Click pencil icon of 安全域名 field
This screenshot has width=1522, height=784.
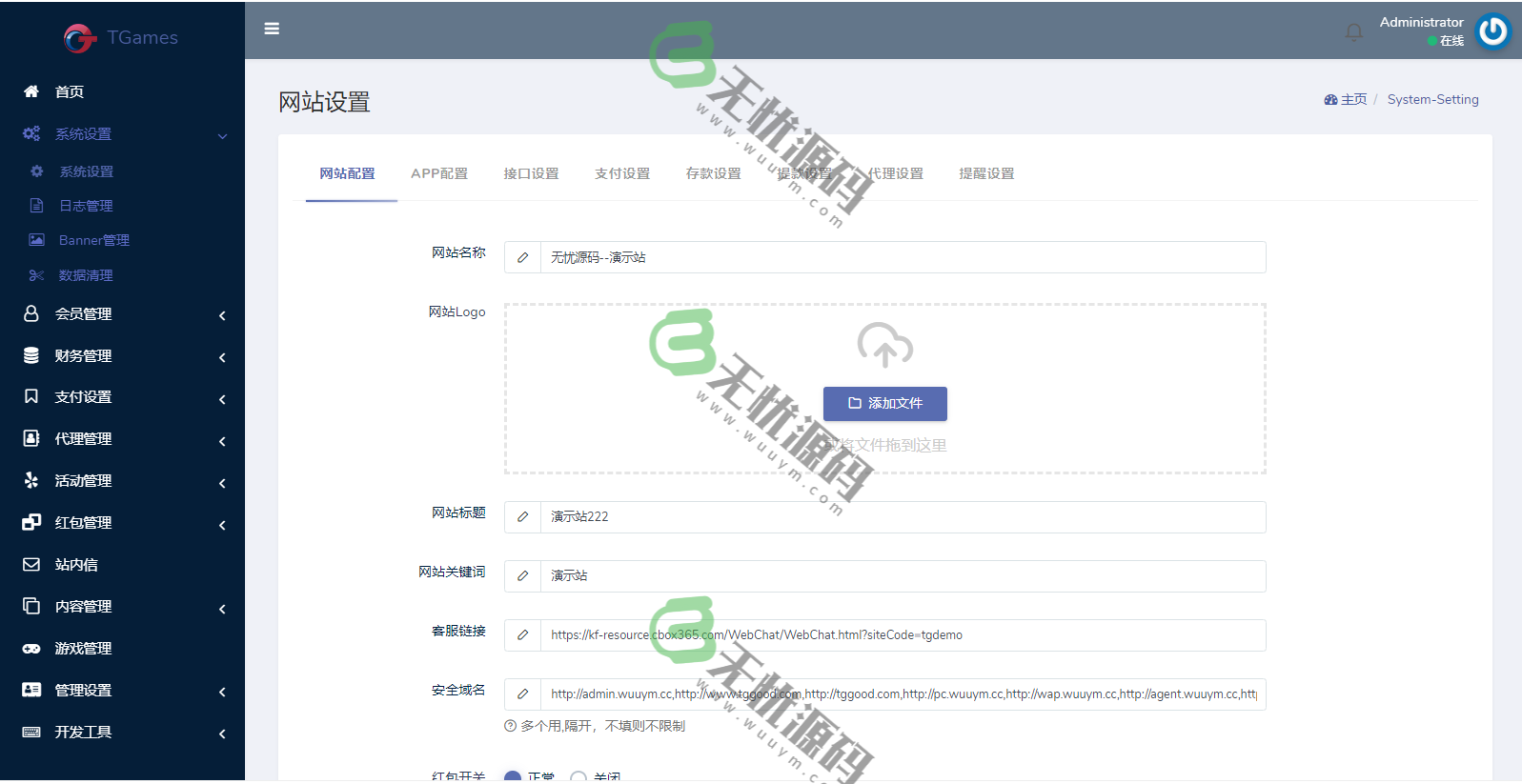click(522, 694)
